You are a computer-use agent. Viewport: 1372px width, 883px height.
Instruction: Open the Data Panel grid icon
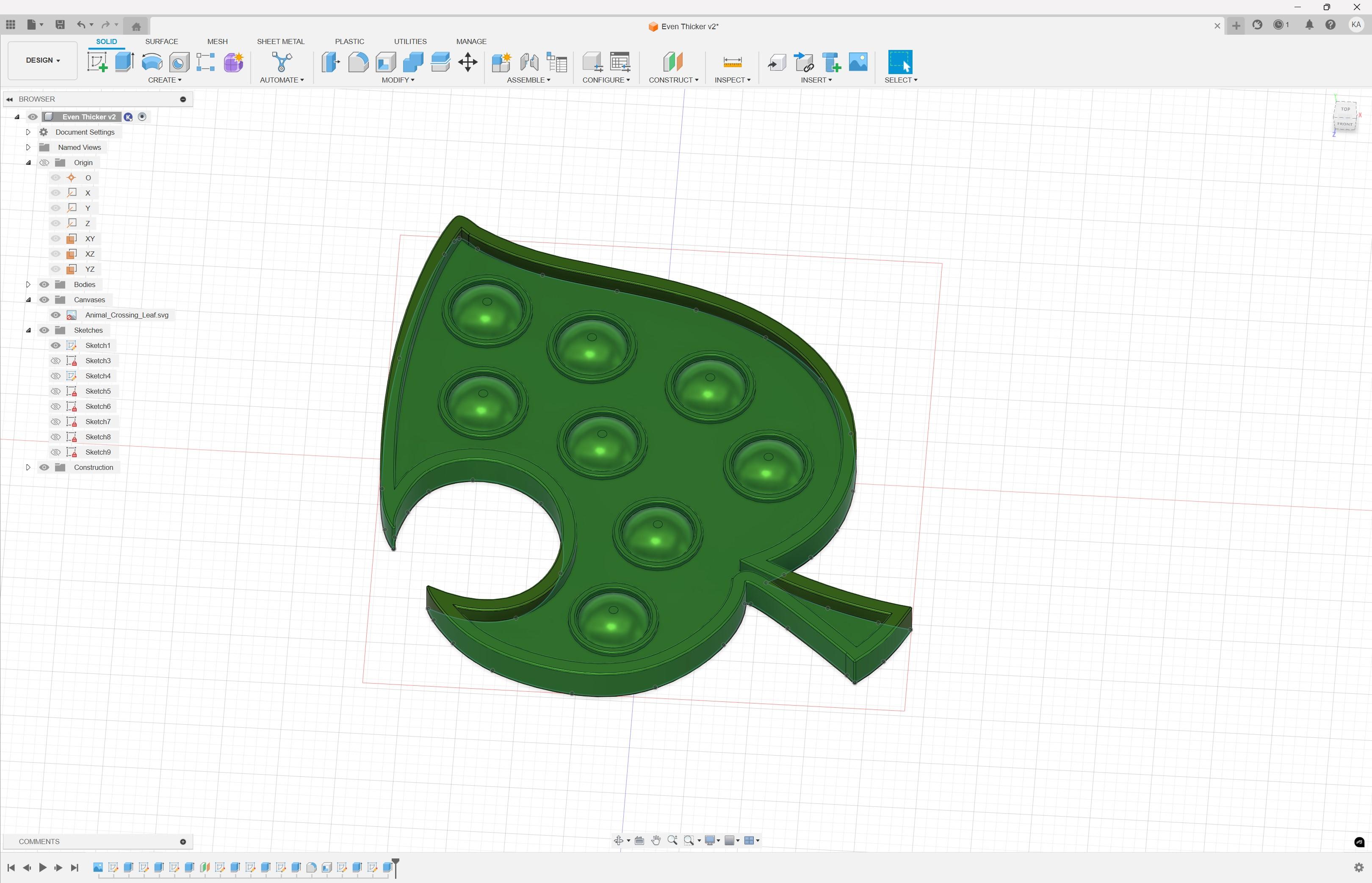[x=10, y=25]
